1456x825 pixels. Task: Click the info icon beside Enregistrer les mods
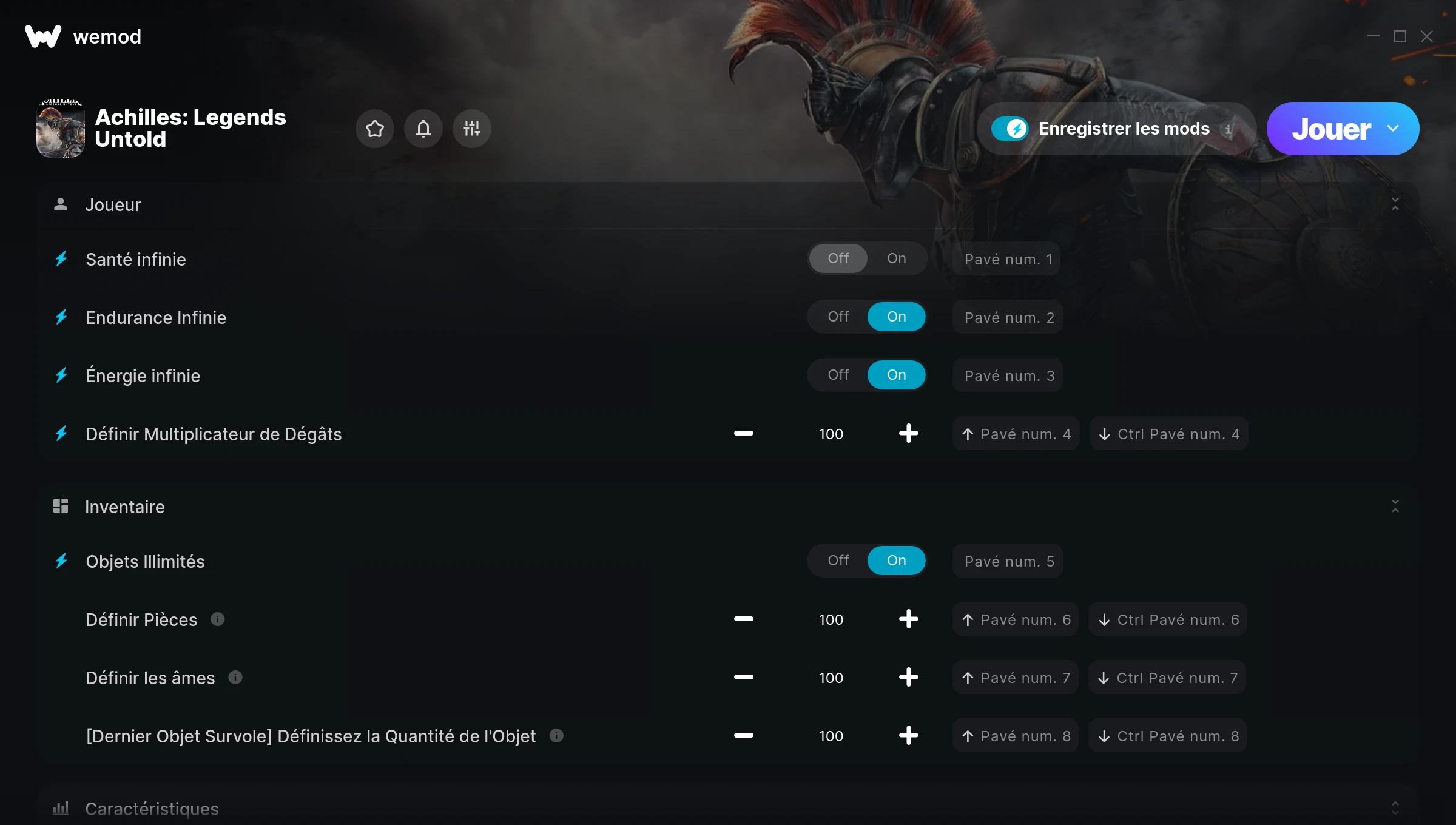coord(1228,129)
